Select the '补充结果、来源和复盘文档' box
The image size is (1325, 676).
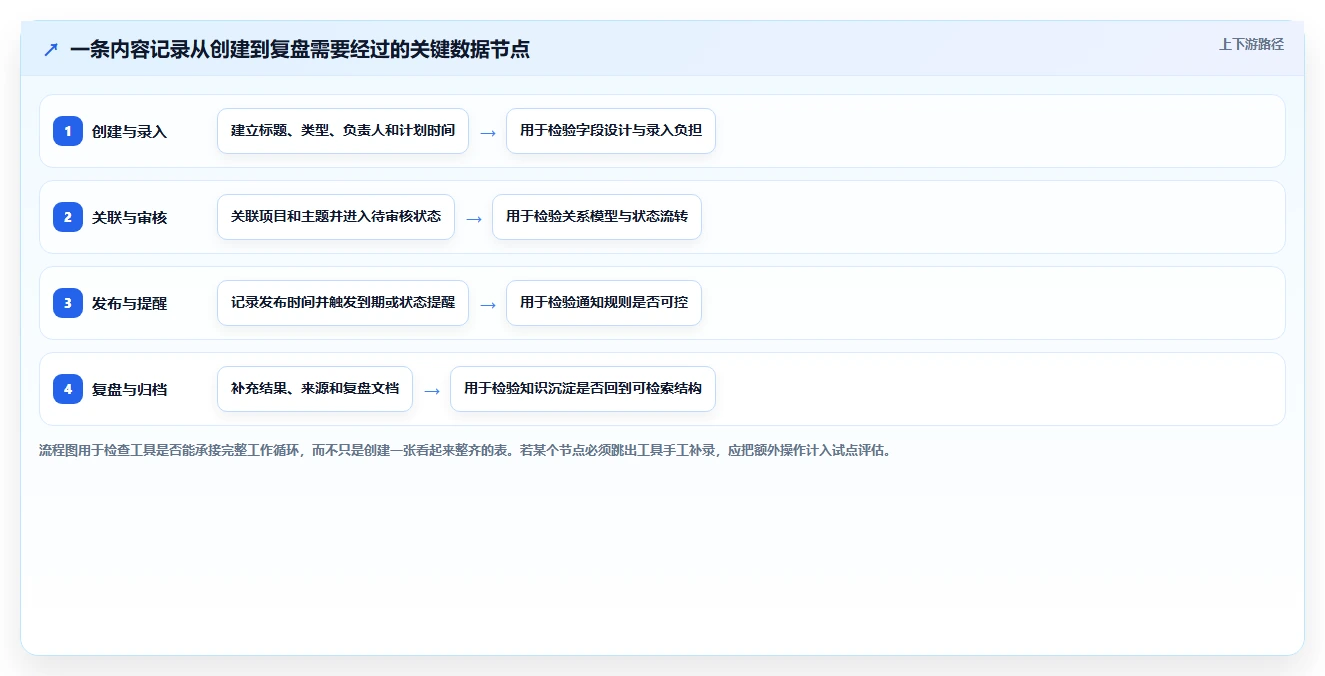[315, 389]
